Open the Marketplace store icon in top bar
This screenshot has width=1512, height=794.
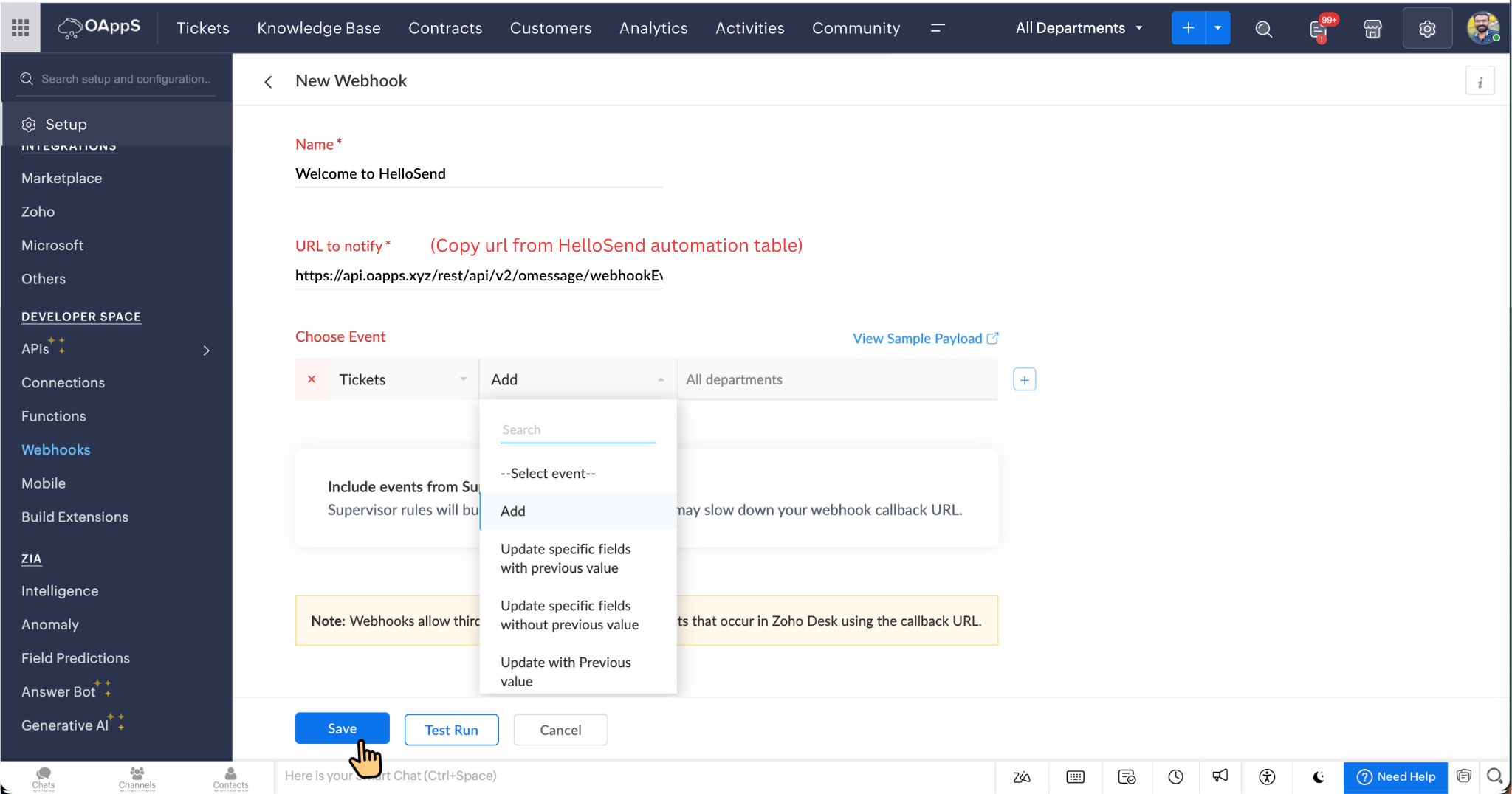[x=1372, y=29]
